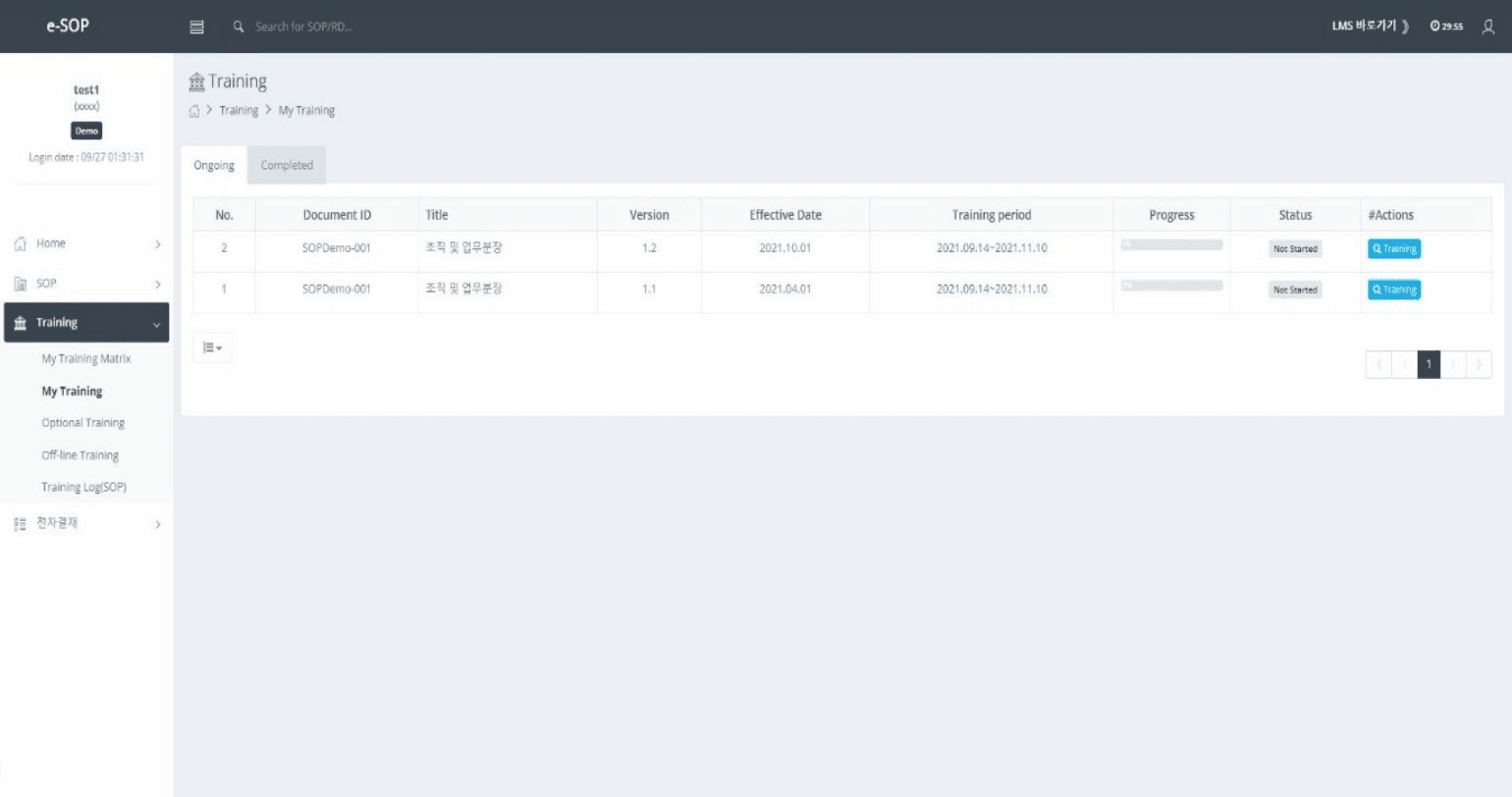
Task: Switch to the Completed tab
Action: [x=287, y=165]
